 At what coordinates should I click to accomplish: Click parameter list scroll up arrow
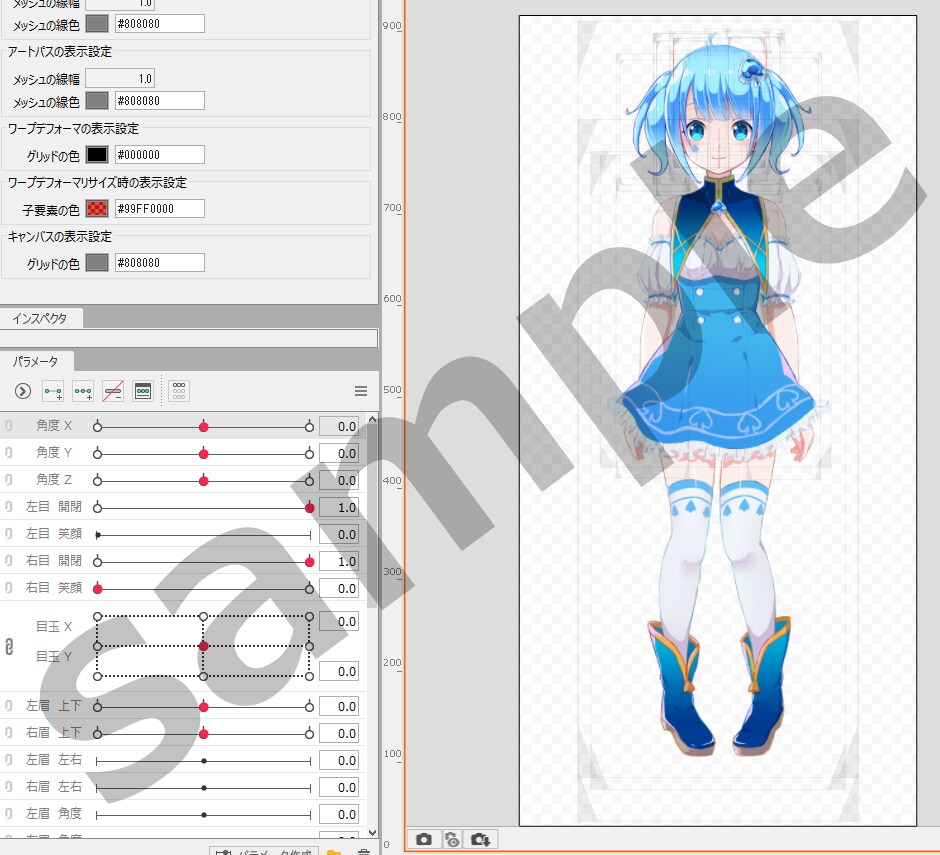(372, 420)
